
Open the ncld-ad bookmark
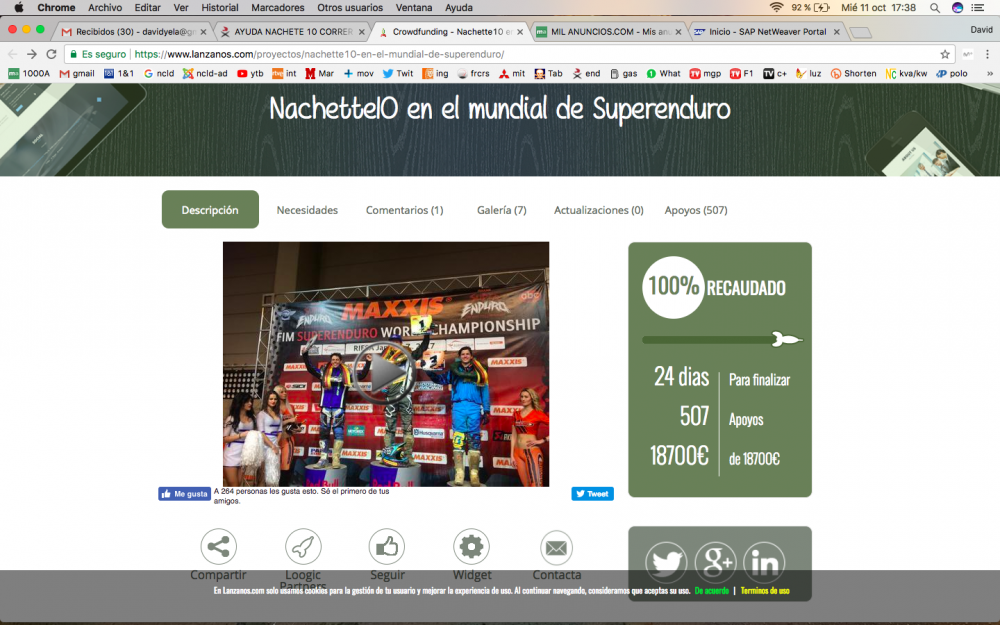205,73
